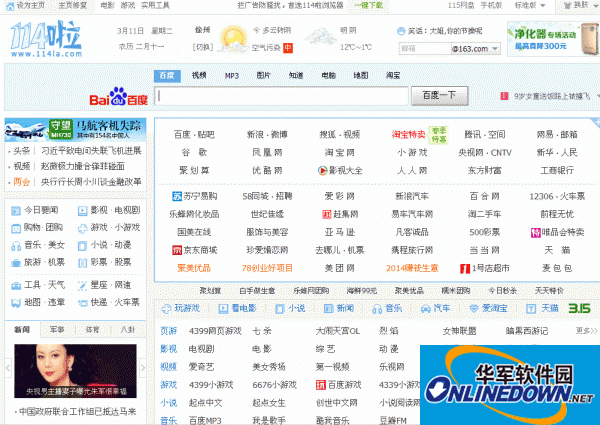Click the 3.15 green label
Viewport: 600px width, 425px height.
click(579, 308)
